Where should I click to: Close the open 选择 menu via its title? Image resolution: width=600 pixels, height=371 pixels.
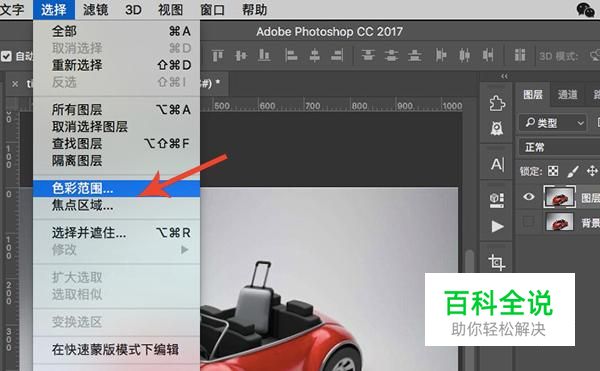54,9
